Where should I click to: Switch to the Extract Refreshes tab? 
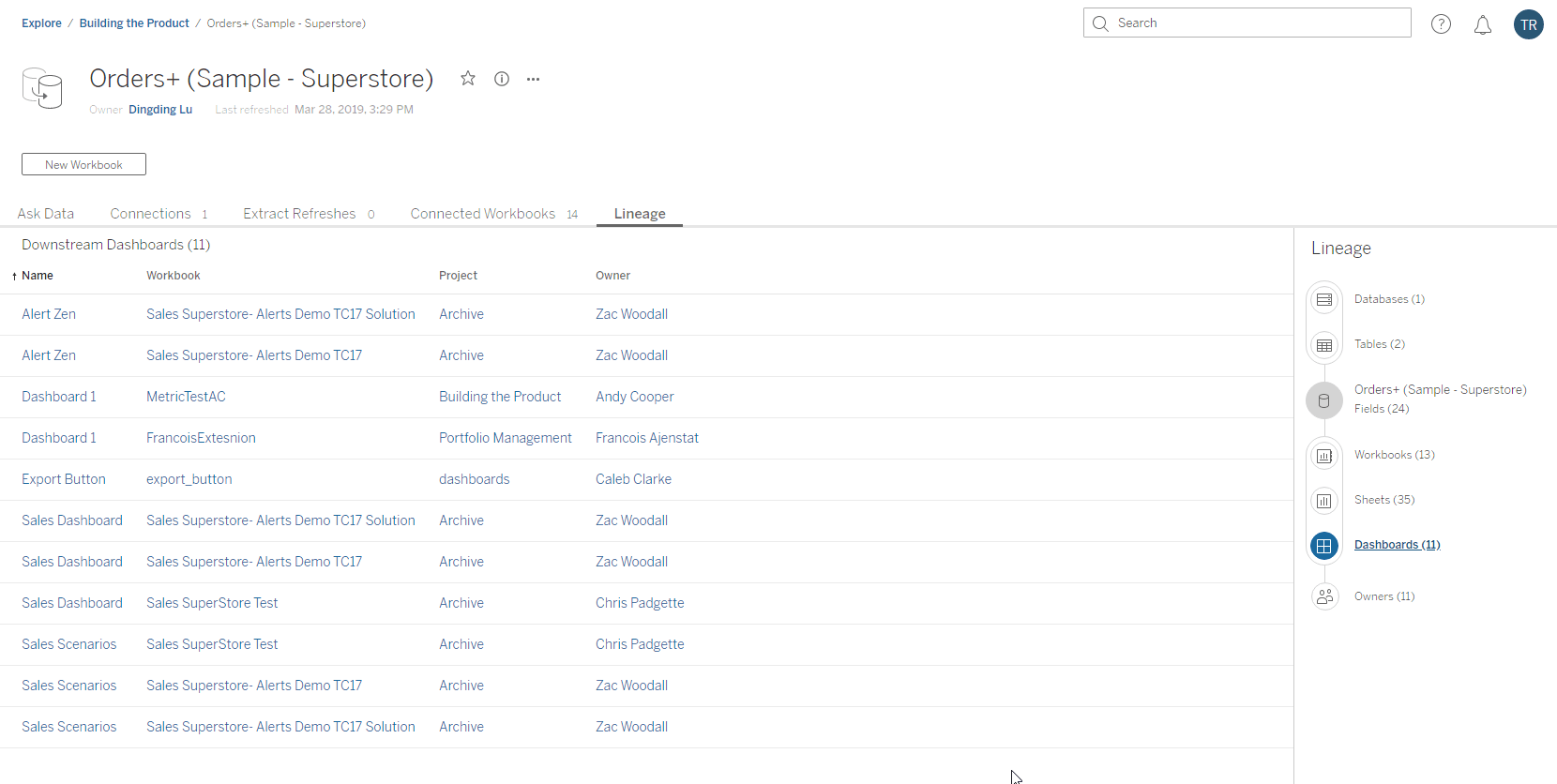point(309,214)
